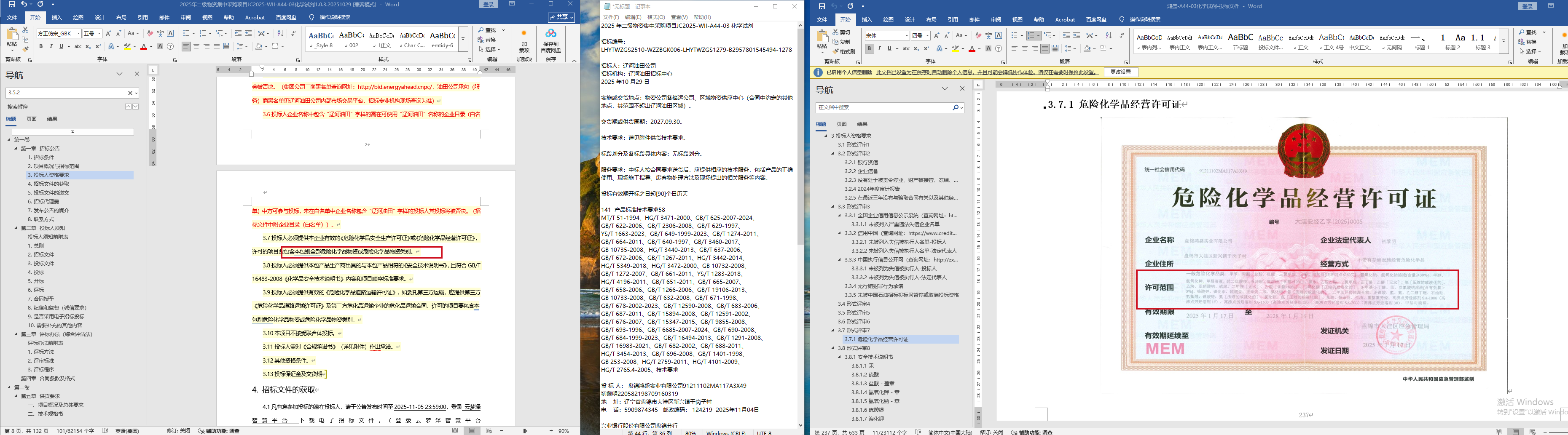Decrease indent in left Word ribbon

click(x=238, y=33)
